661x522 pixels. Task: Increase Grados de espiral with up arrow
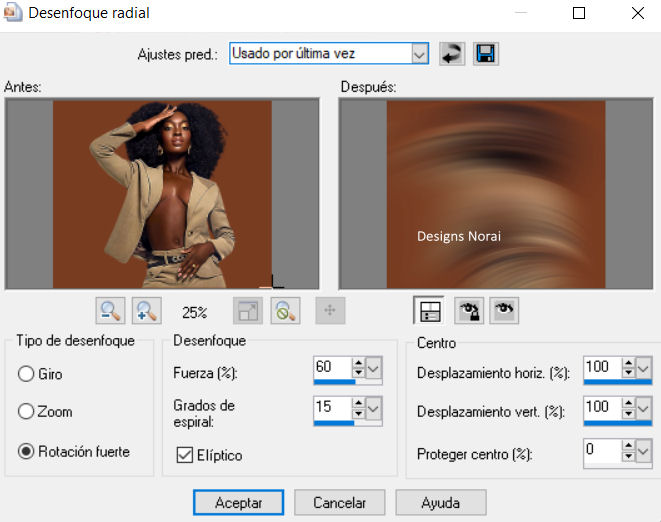[358, 403]
